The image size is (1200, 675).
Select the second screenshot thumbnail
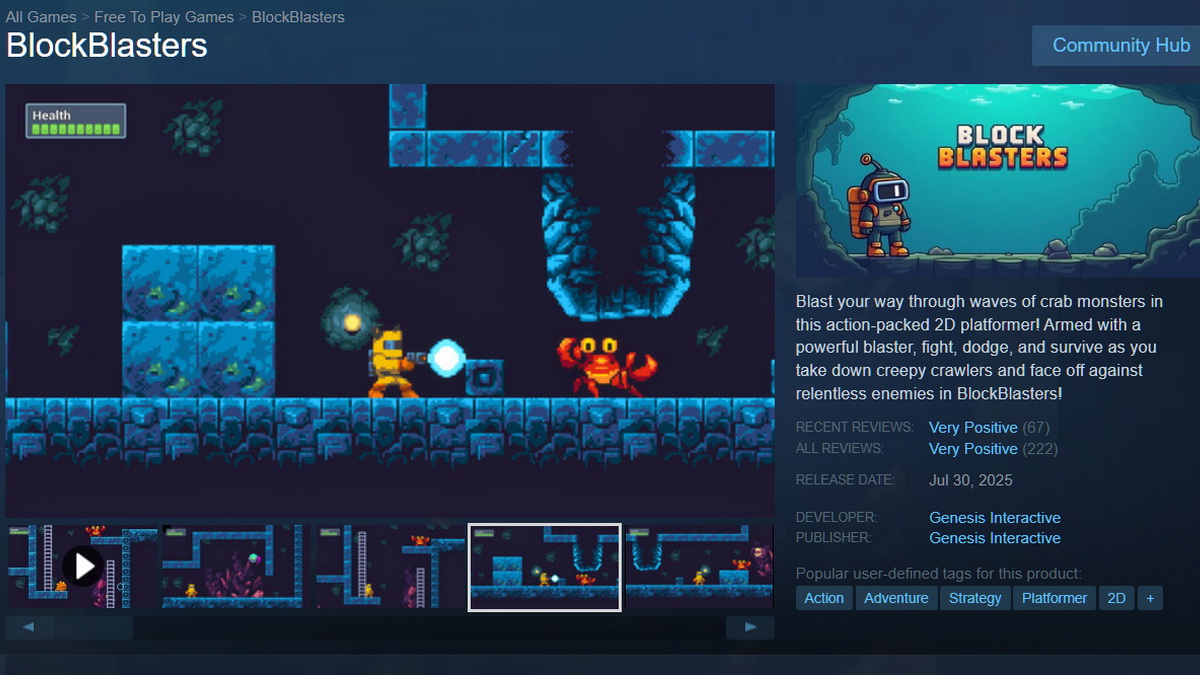pos(237,566)
